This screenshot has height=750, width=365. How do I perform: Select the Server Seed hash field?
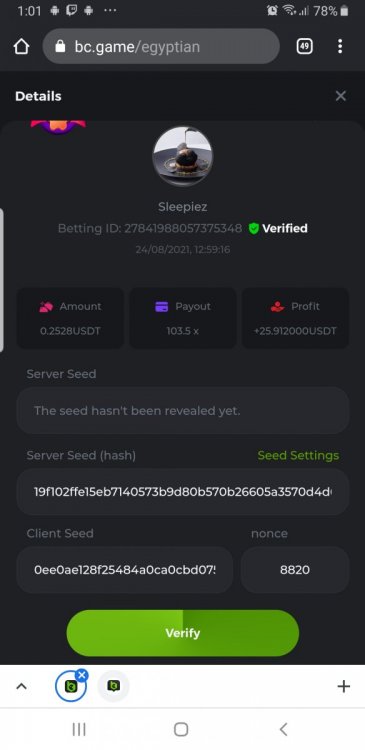[x=183, y=492]
